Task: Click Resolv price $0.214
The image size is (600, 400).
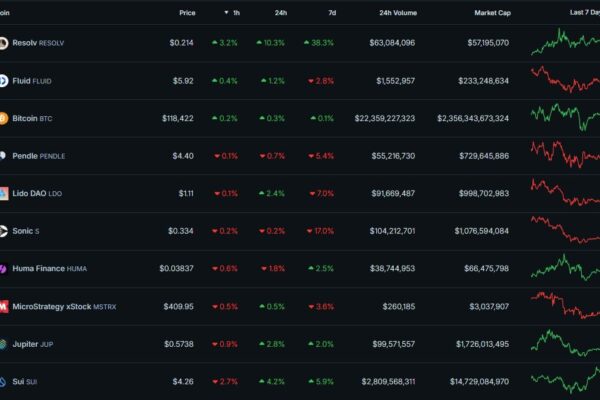Action: click(181, 43)
